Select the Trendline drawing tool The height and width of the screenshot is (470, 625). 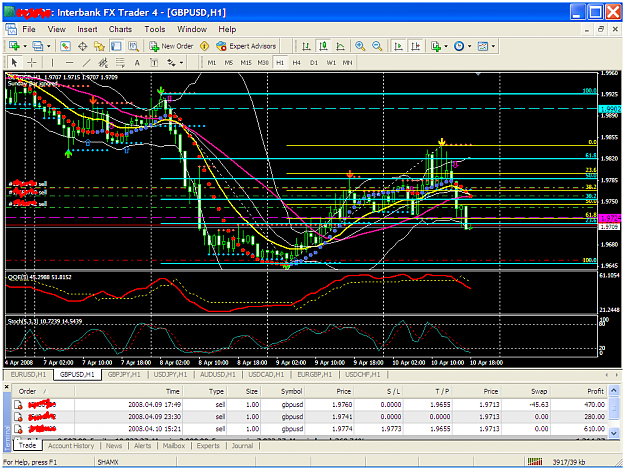(x=86, y=63)
